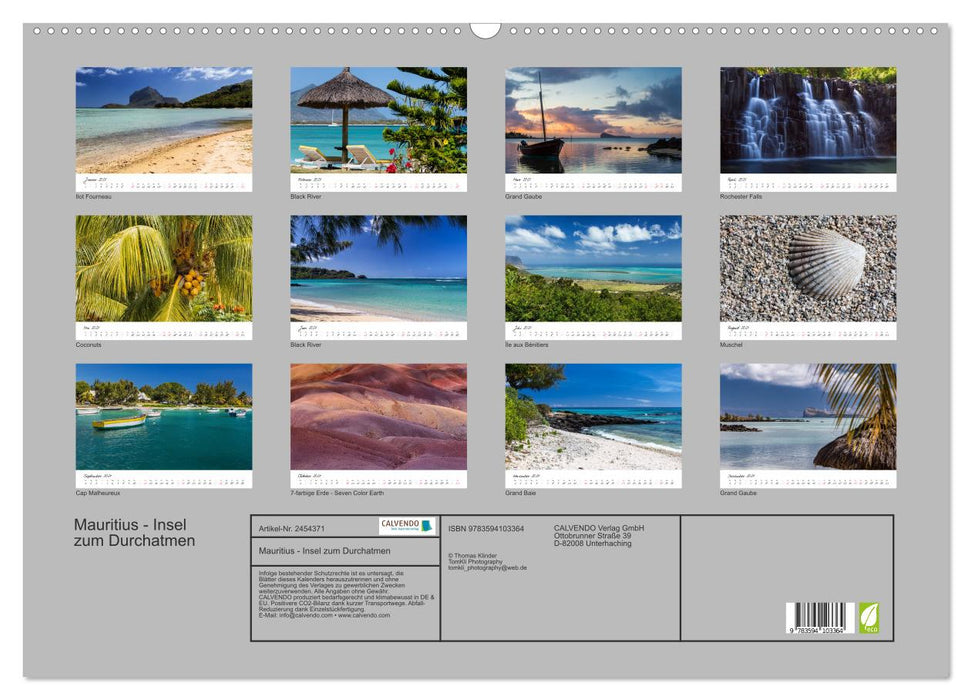
Task: Click the caption 'Muschel'
Action: click(731, 344)
